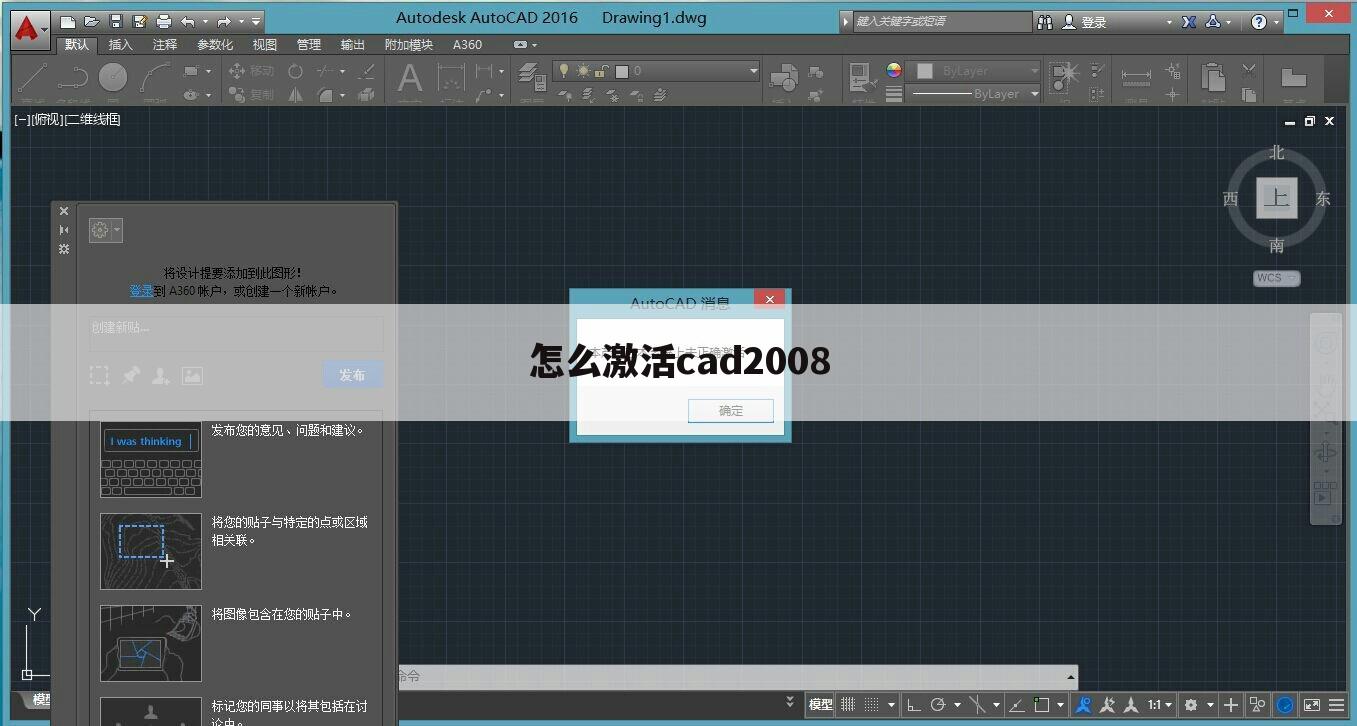Open Autodesk Exchange X icon
The image size is (1357, 726).
(x=1189, y=21)
